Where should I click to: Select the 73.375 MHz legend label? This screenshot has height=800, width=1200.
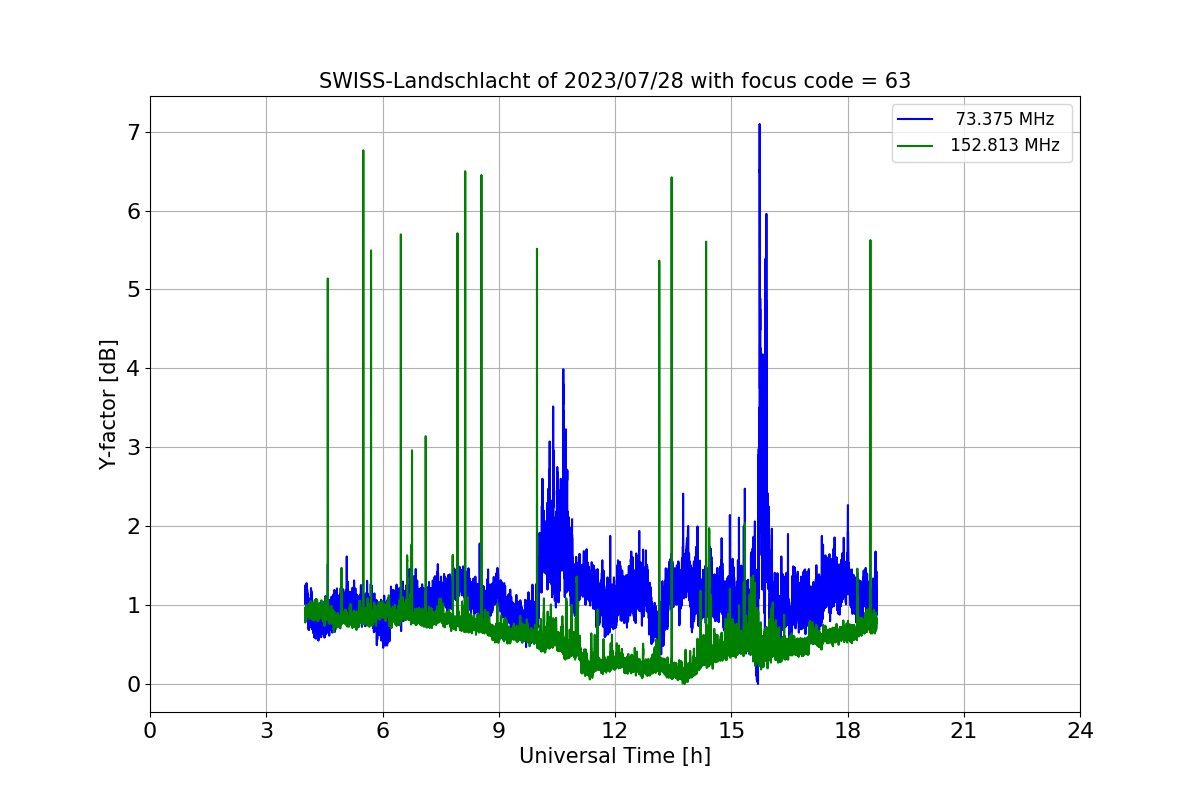1005,119
